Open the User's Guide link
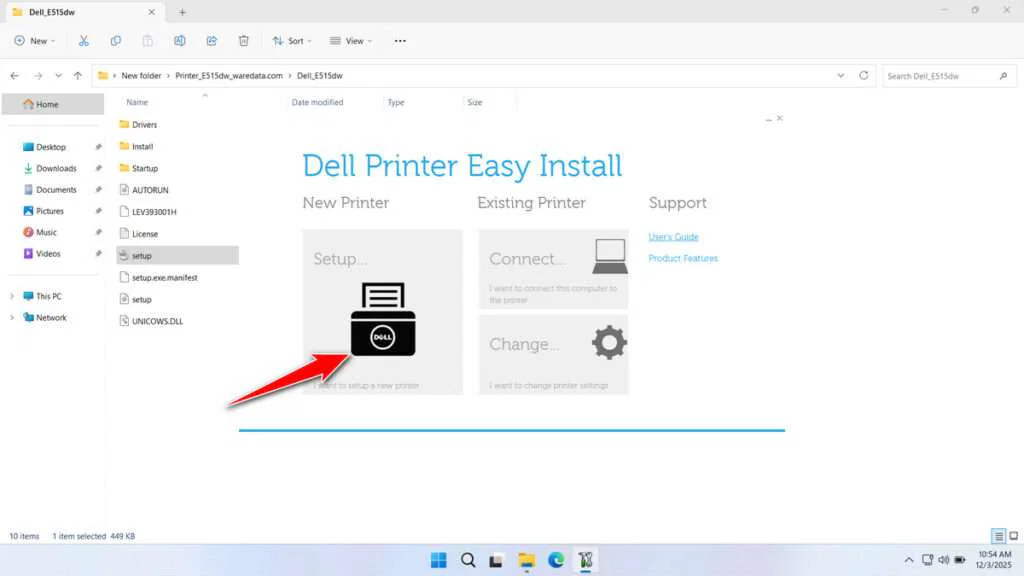This screenshot has width=1024, height=576. tap(672, 237)
